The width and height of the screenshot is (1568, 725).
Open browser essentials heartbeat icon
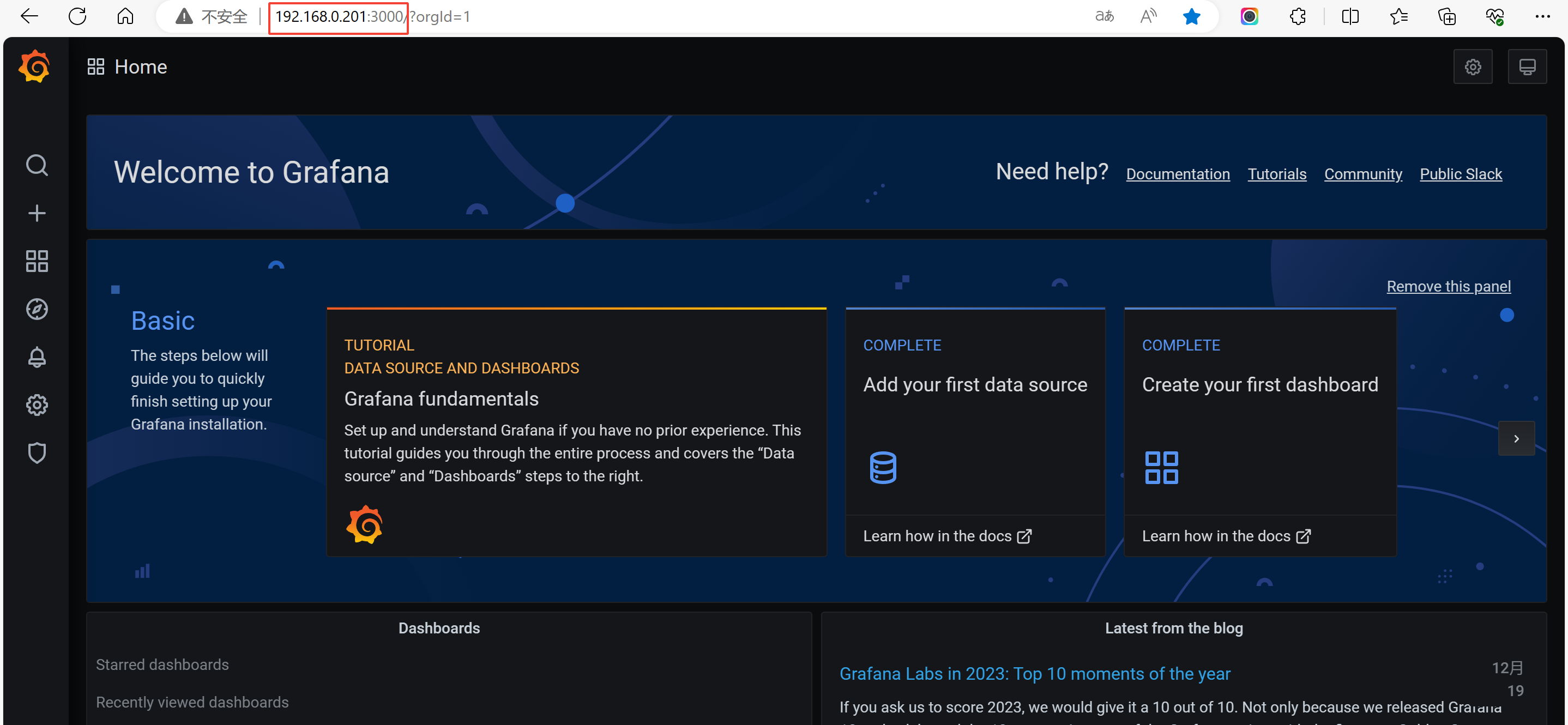(x=1495, y=16)
